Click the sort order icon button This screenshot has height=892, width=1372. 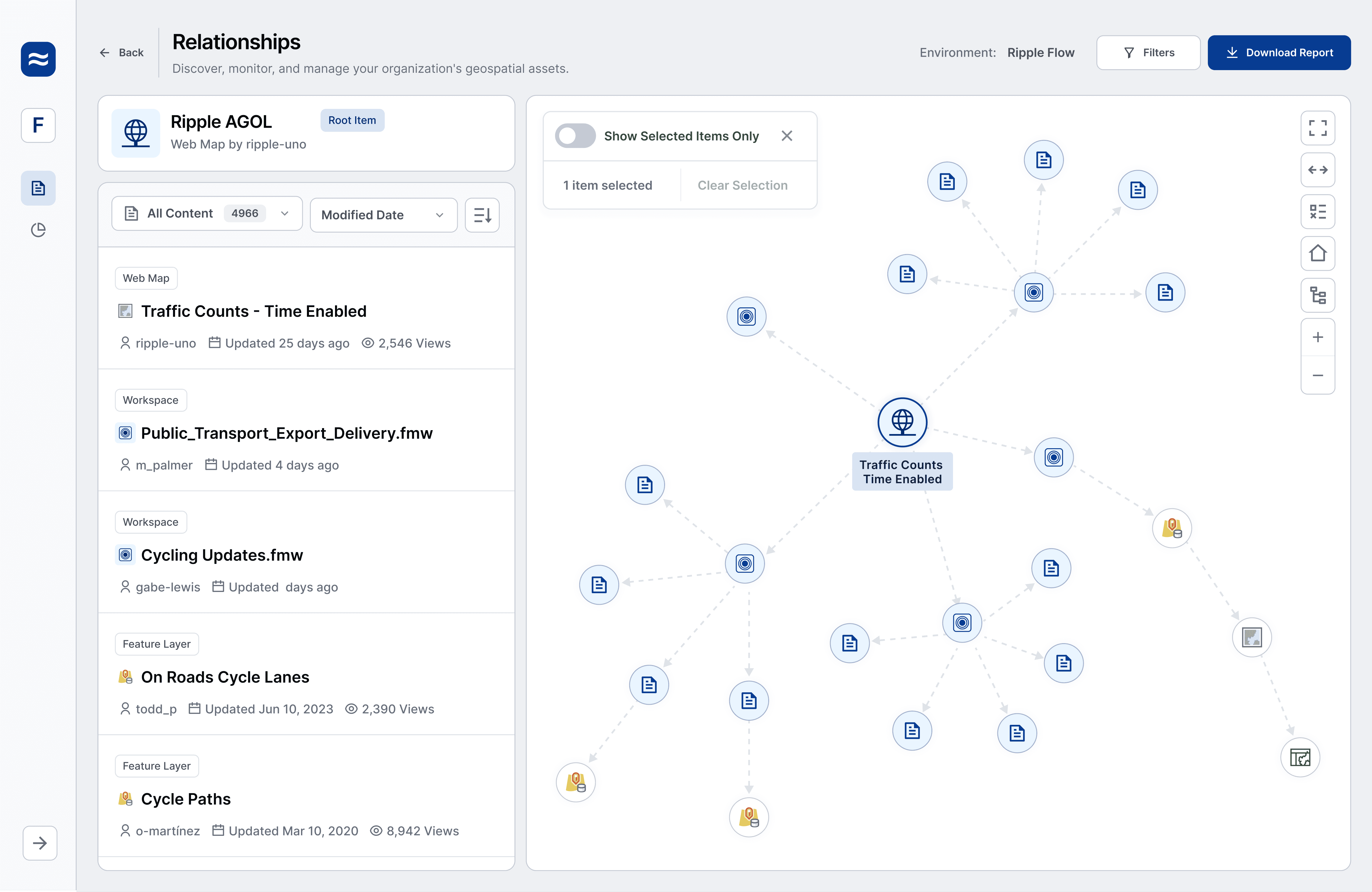pos(482,214)
